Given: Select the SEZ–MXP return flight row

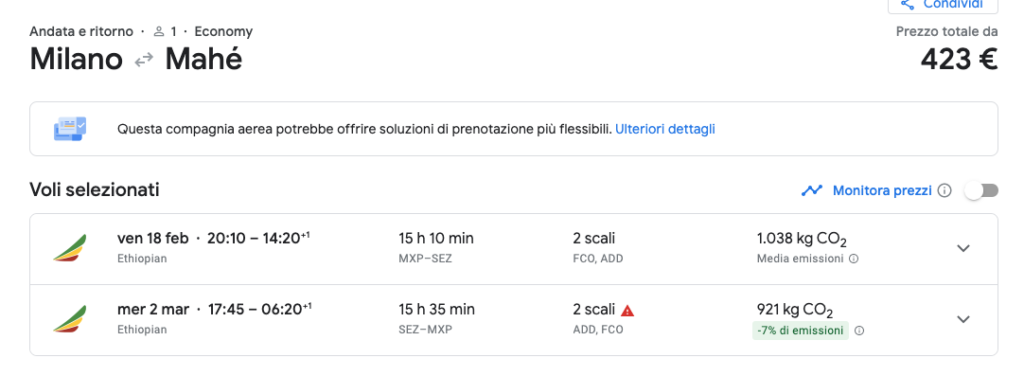Looking at the screenshot, I should pos(513,320).
